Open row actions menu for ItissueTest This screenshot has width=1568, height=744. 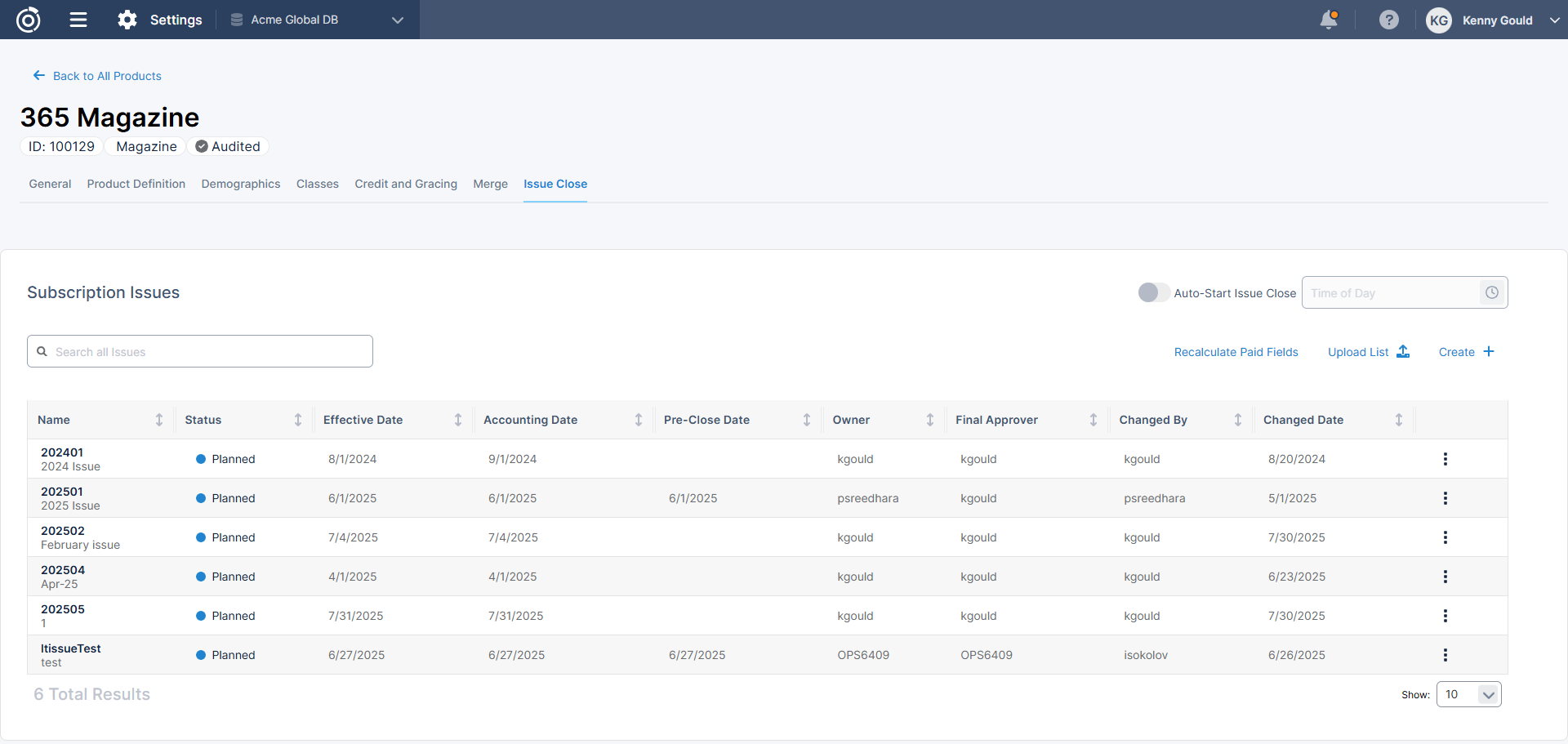1445,655
